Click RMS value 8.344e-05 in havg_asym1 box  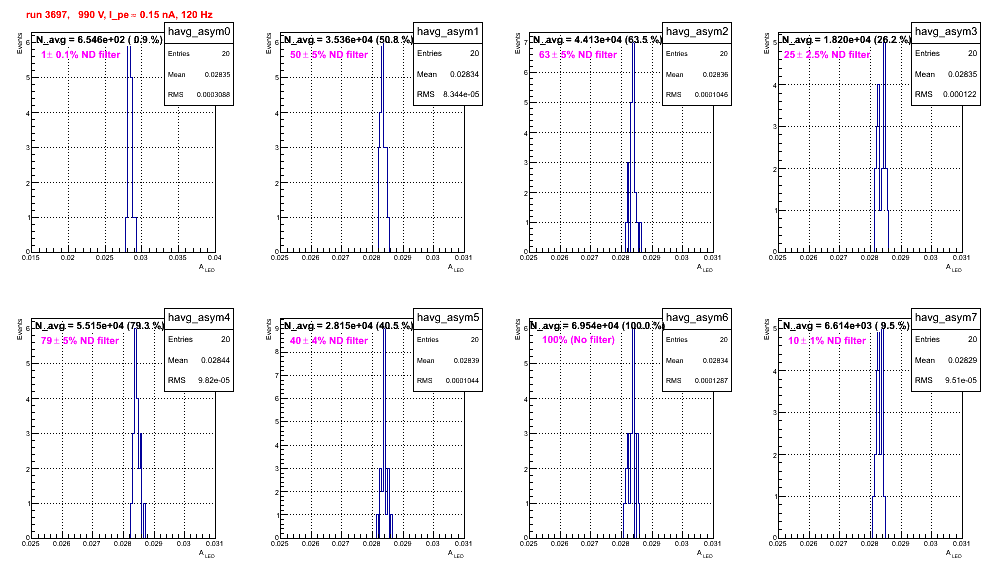coord(461,95)
